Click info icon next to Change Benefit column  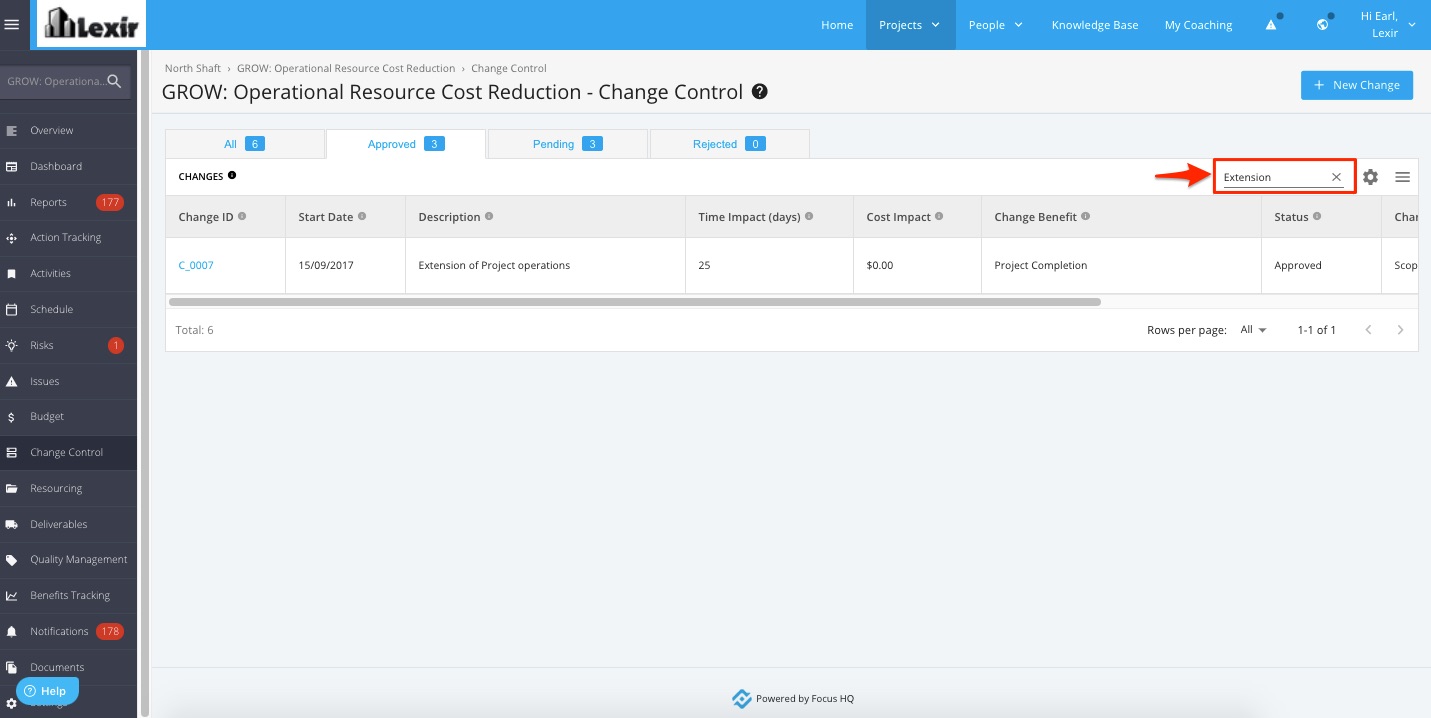pyautogui.click(x=1086, y=216)
